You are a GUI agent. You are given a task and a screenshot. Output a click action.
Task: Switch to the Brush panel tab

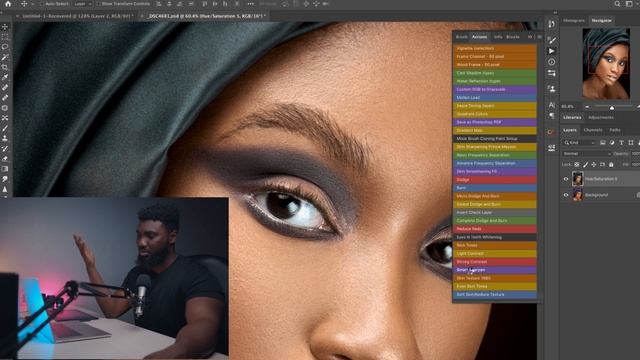462,37
